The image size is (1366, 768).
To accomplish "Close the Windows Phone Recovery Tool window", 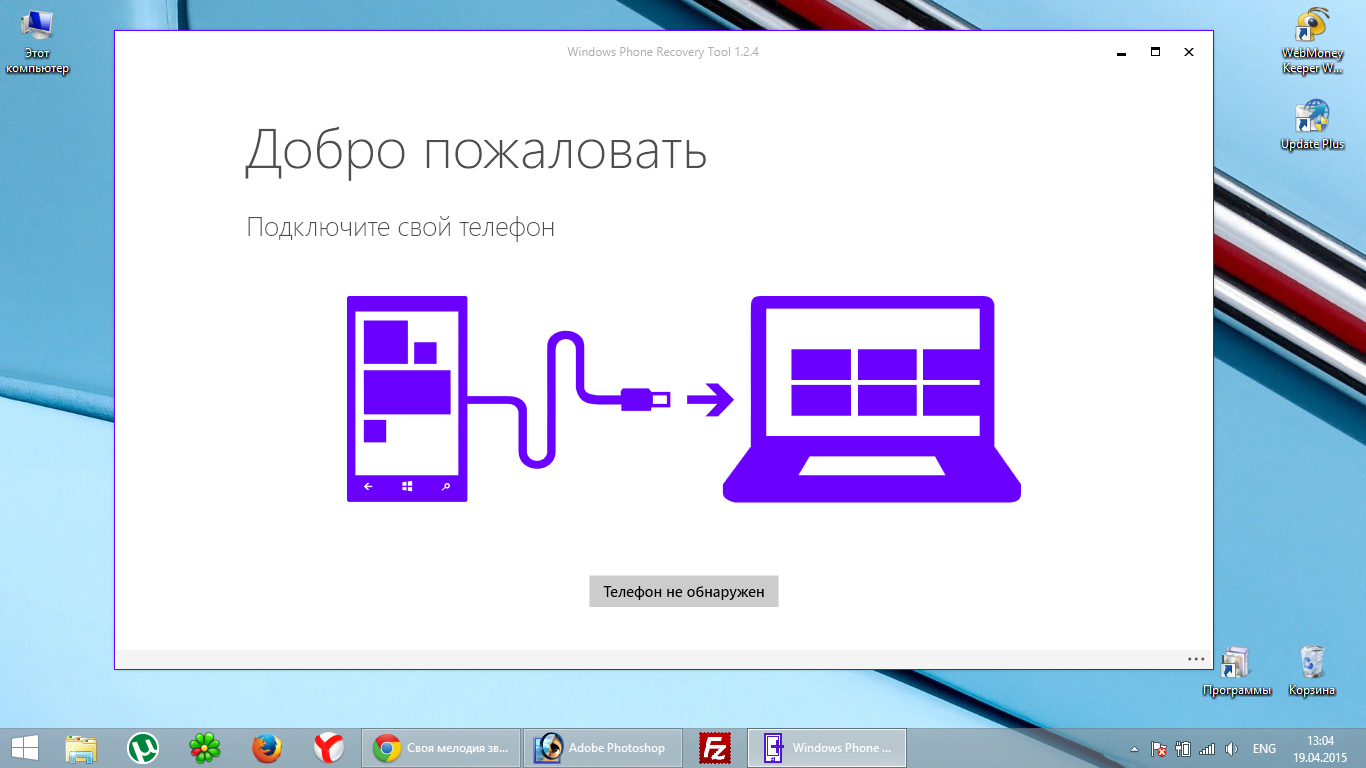I will tap(1189, 52).
